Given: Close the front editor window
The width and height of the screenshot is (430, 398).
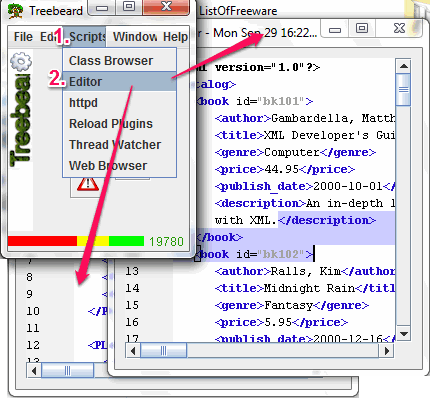Looking at the screenshot, I should pos(399,28).
